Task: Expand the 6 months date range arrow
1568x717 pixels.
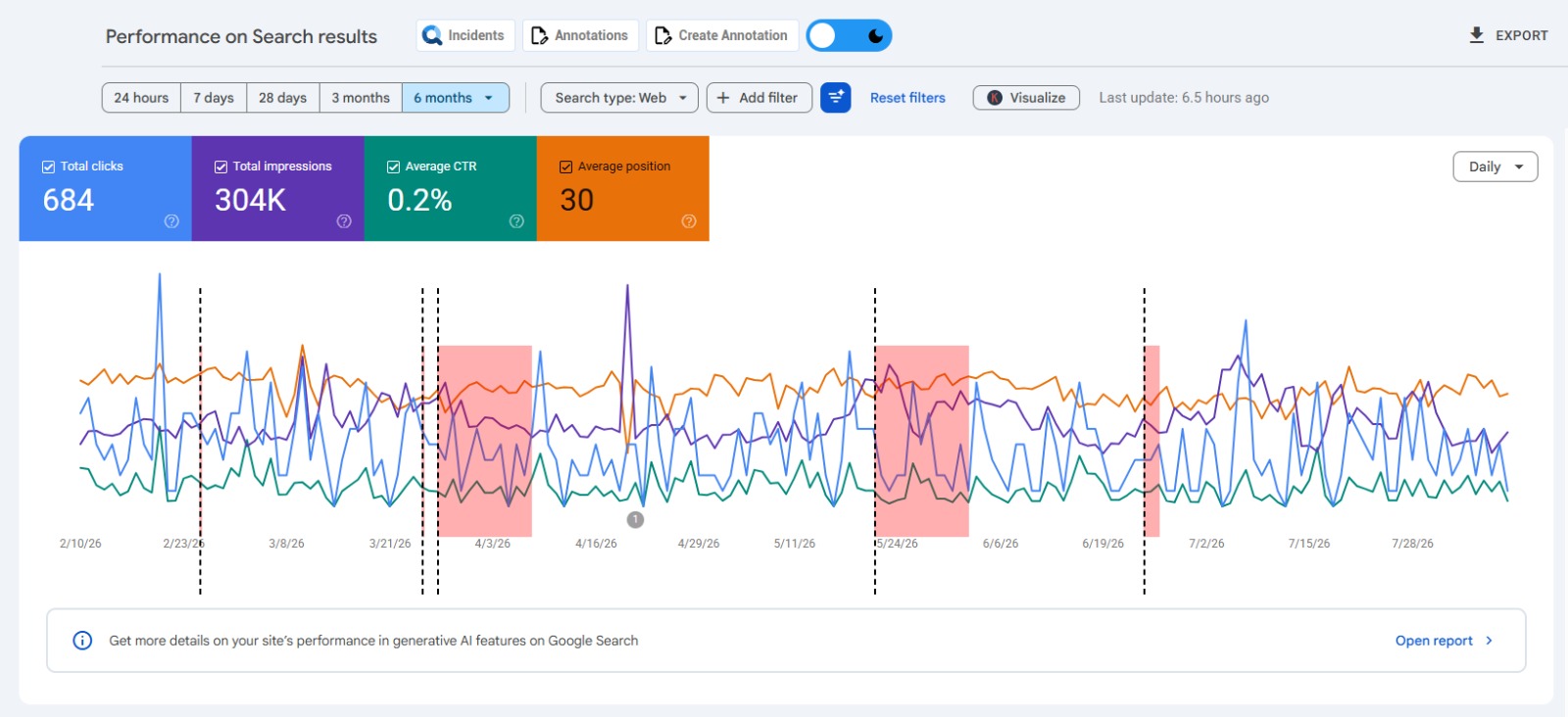Action: click(488, 98)
